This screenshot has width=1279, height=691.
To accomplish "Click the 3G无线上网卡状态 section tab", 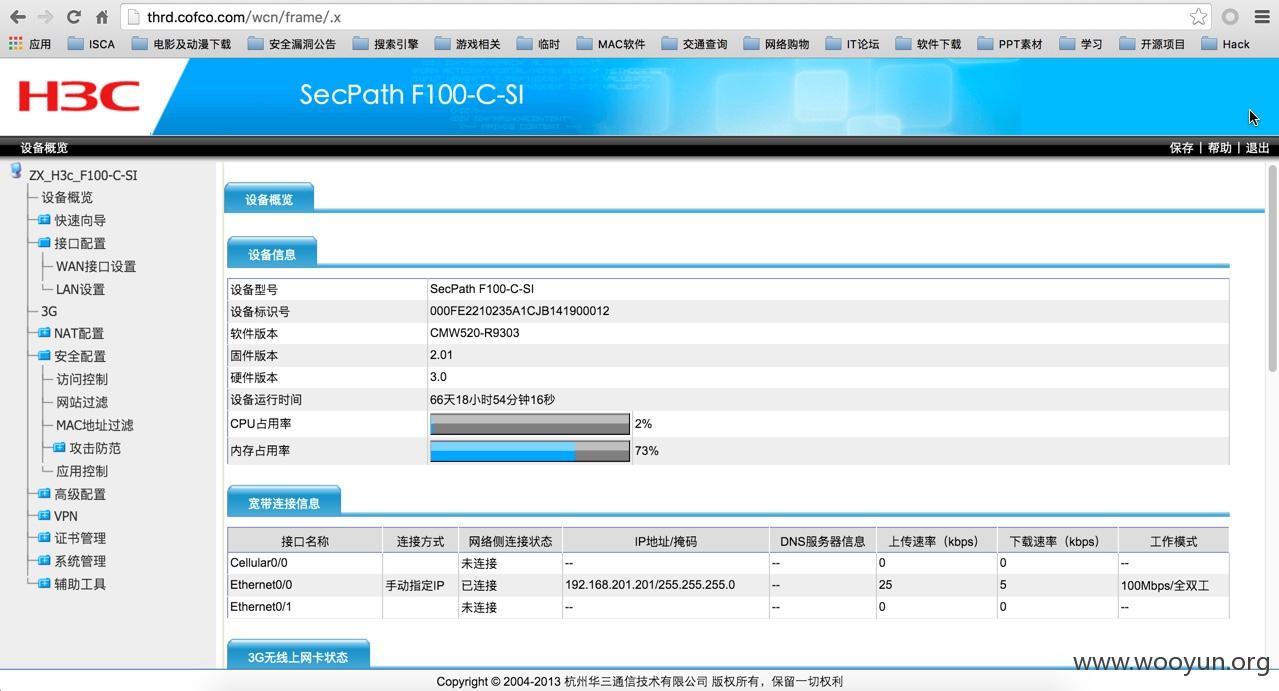I will (x=298, y=657).
